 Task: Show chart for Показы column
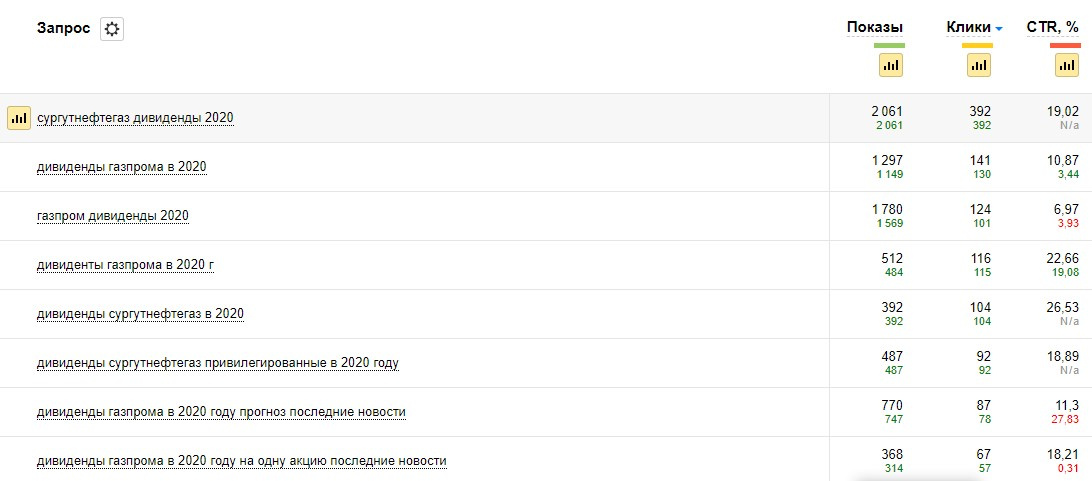coord(890,65)
